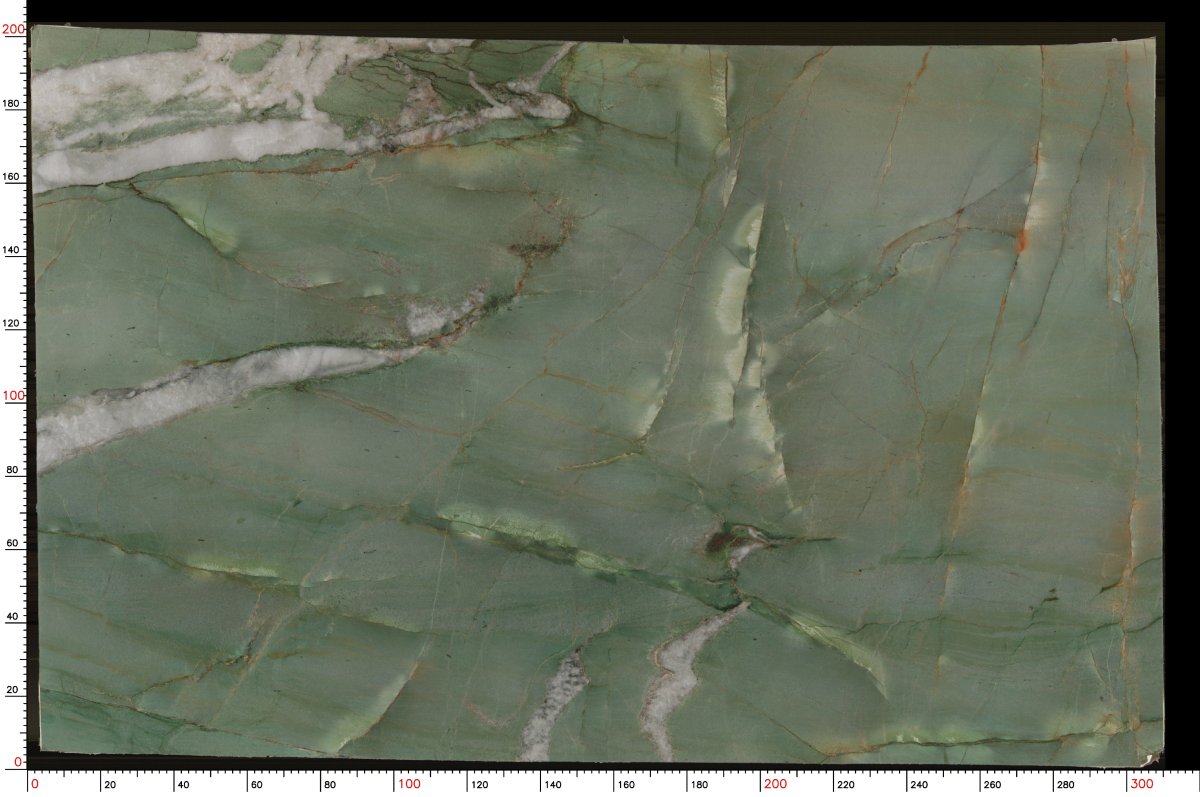Viewport: 1200px width, 797px height.
Task: Pick the 180 mark on the horizontal ruler
Action: coord(702,786)
